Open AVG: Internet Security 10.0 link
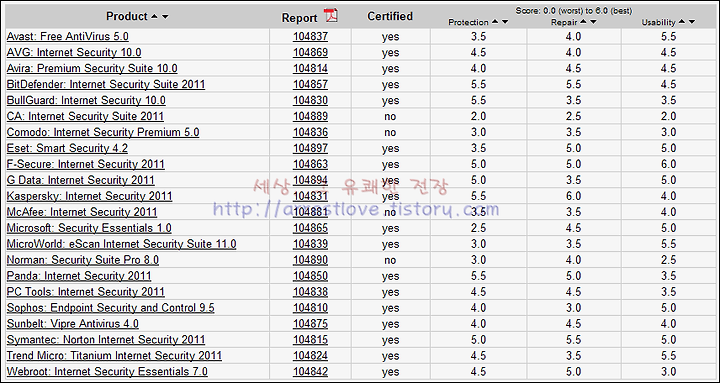Image resolution: width=720 pixels, height=383 pixels. point(74,52)
